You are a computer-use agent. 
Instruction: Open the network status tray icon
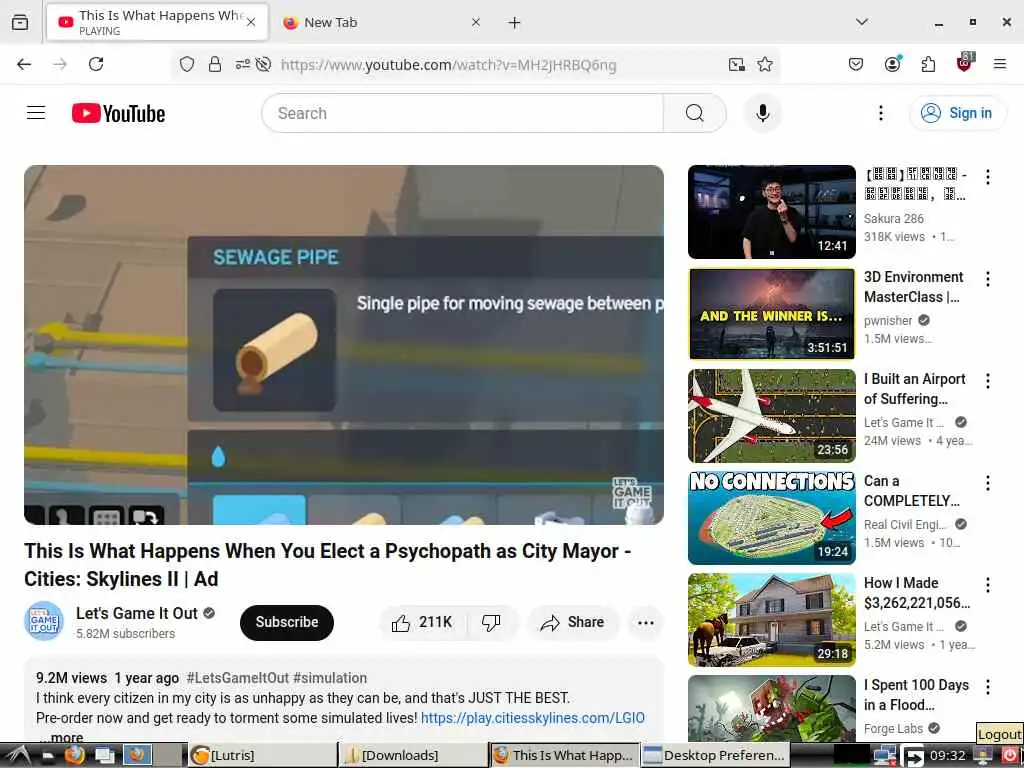[884, 756]
